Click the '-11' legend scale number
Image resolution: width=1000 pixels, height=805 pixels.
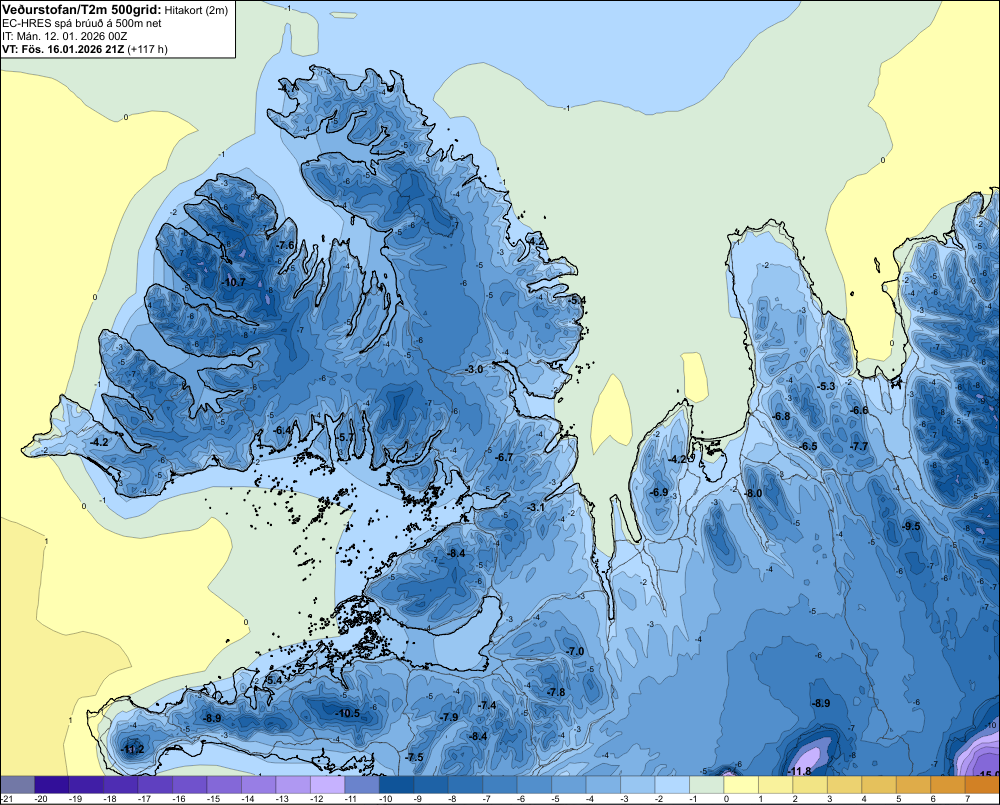[352, 799]
